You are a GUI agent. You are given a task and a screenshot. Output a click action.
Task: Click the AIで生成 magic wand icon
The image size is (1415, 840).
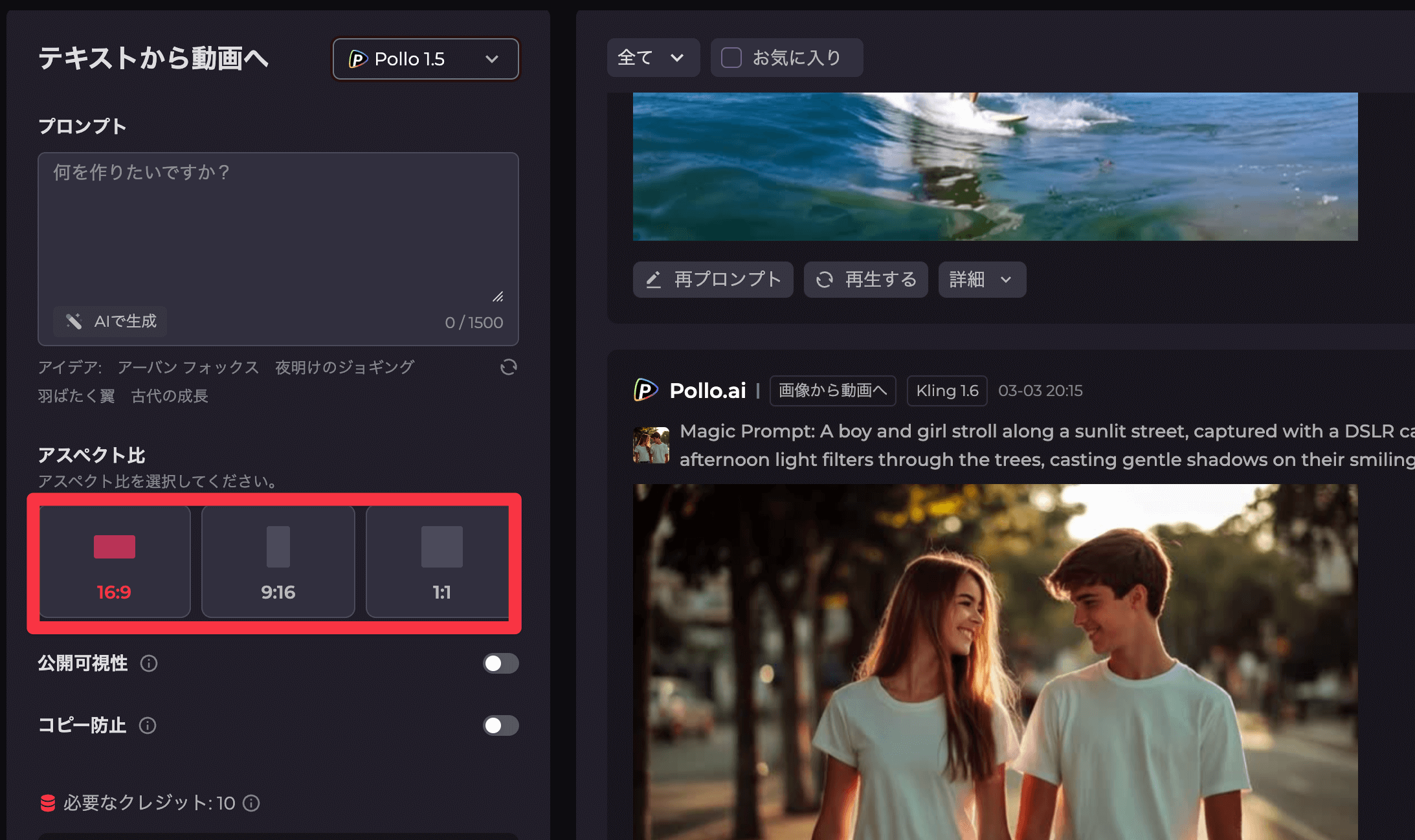pyautogui.click(x=74, y=321)
